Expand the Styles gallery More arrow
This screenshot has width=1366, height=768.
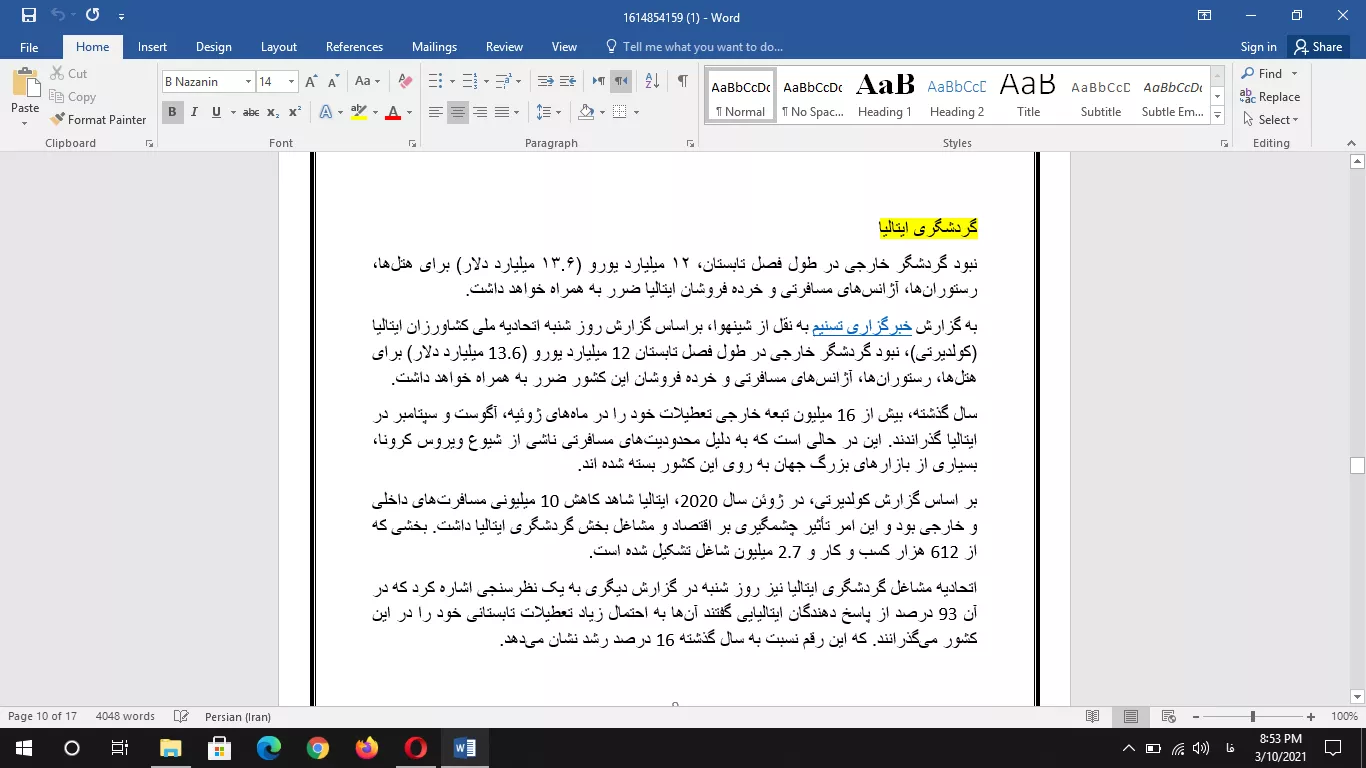point(1217,117)
